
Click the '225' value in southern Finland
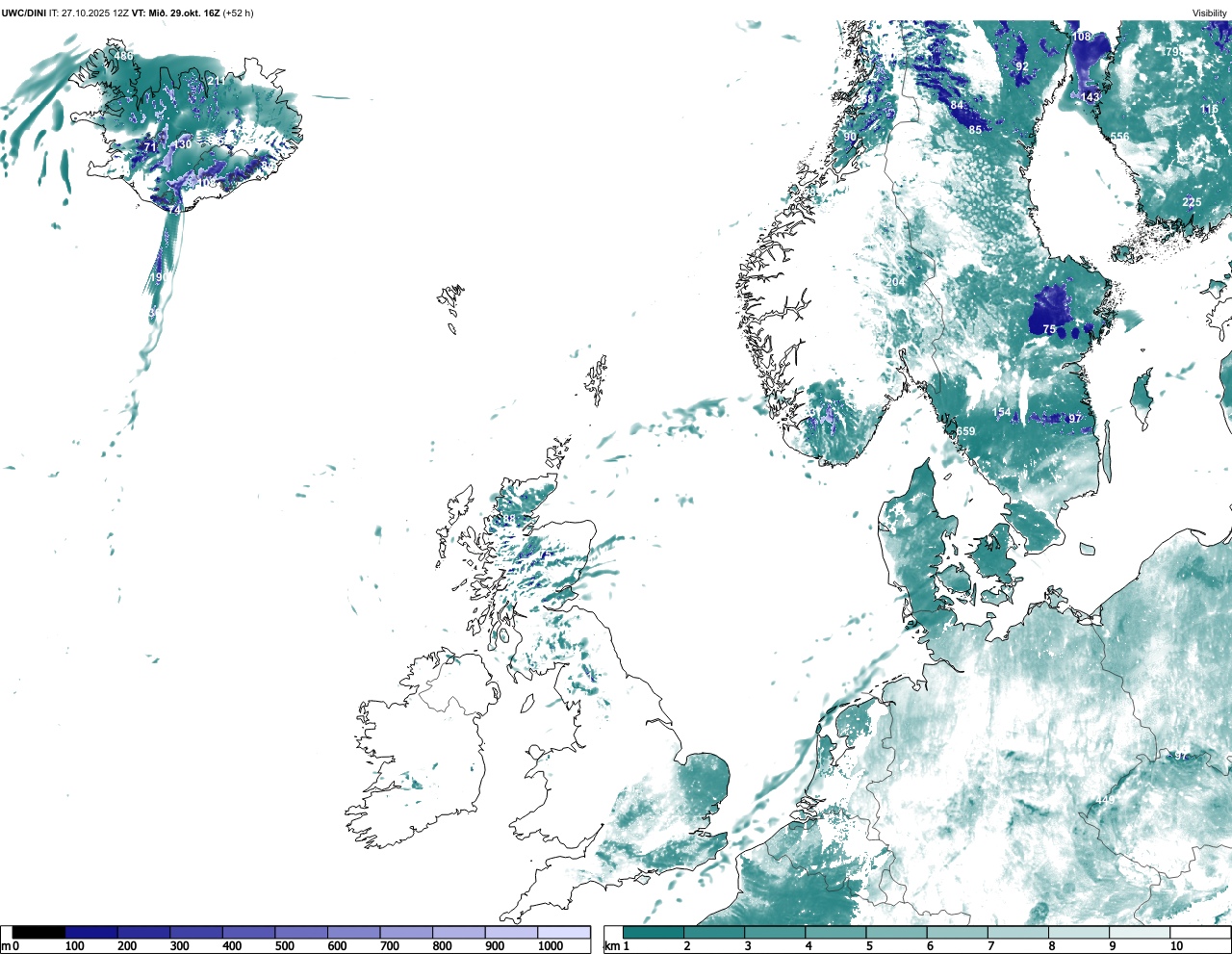(1192, 202)
